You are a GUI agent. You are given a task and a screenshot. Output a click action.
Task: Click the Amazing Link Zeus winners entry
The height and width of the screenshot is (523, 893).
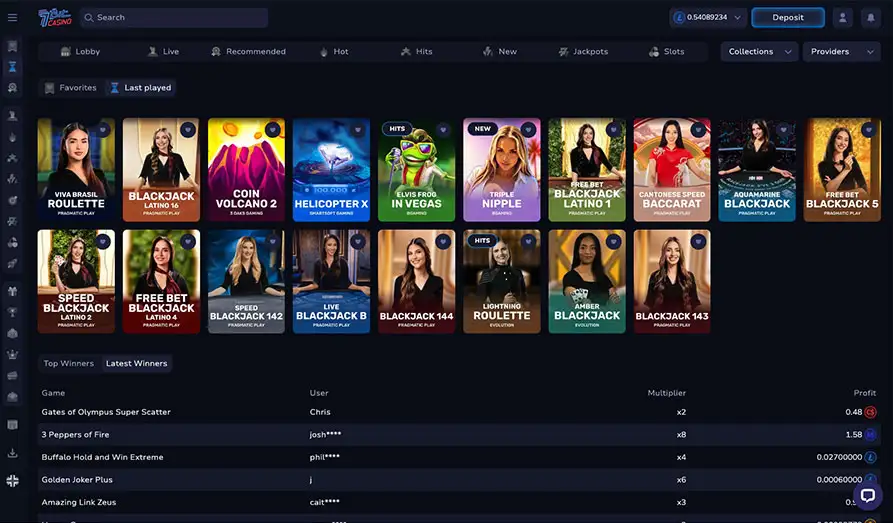459,502
